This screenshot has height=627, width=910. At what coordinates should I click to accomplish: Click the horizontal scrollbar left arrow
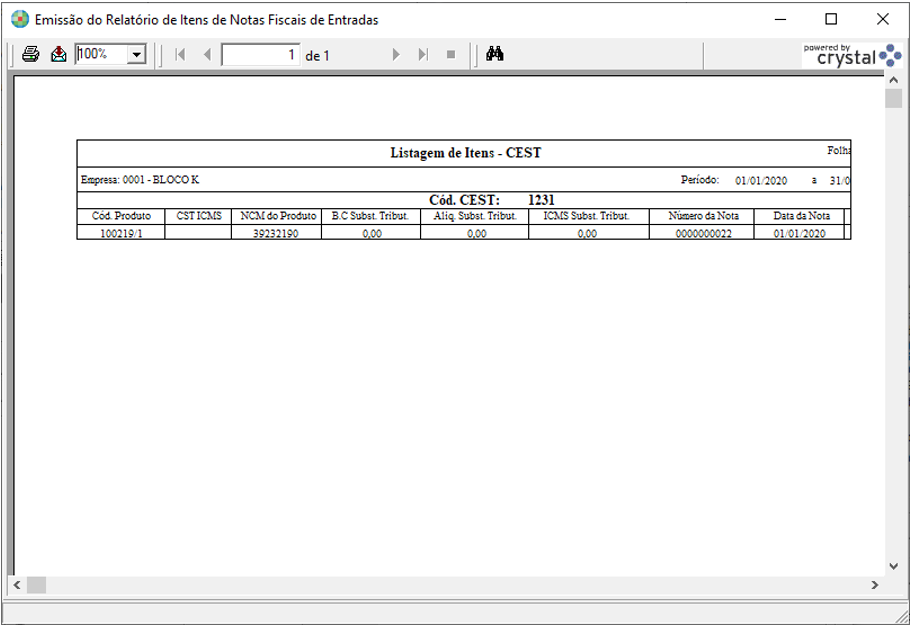click(x=17, y=585)
